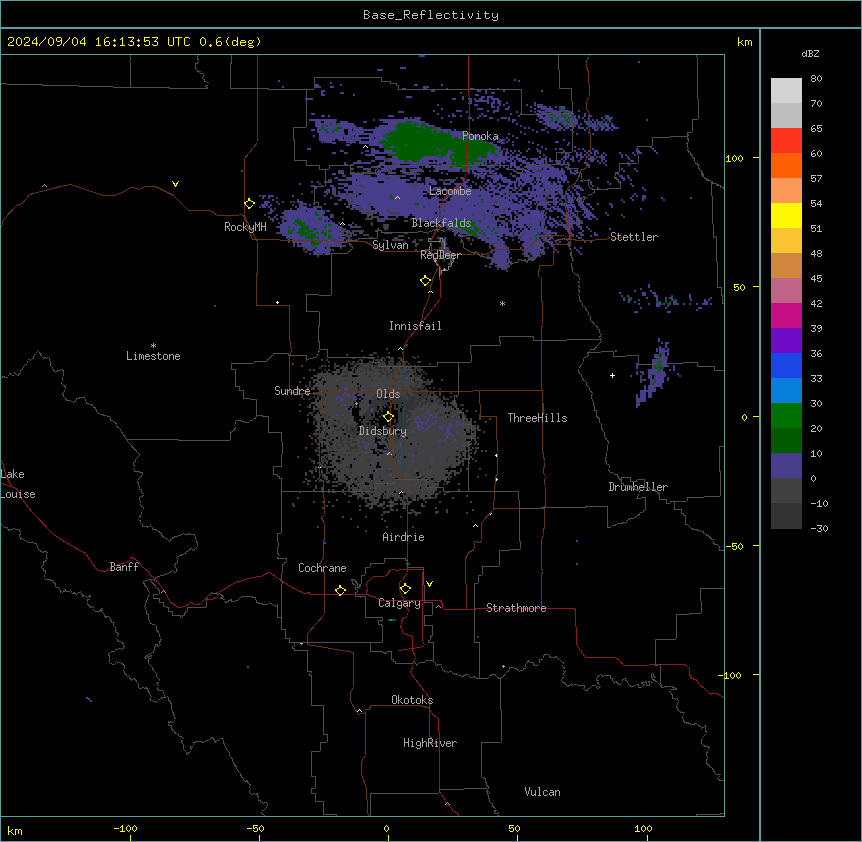Select the asterisk marker east of Innisfail

click(502, 303)
